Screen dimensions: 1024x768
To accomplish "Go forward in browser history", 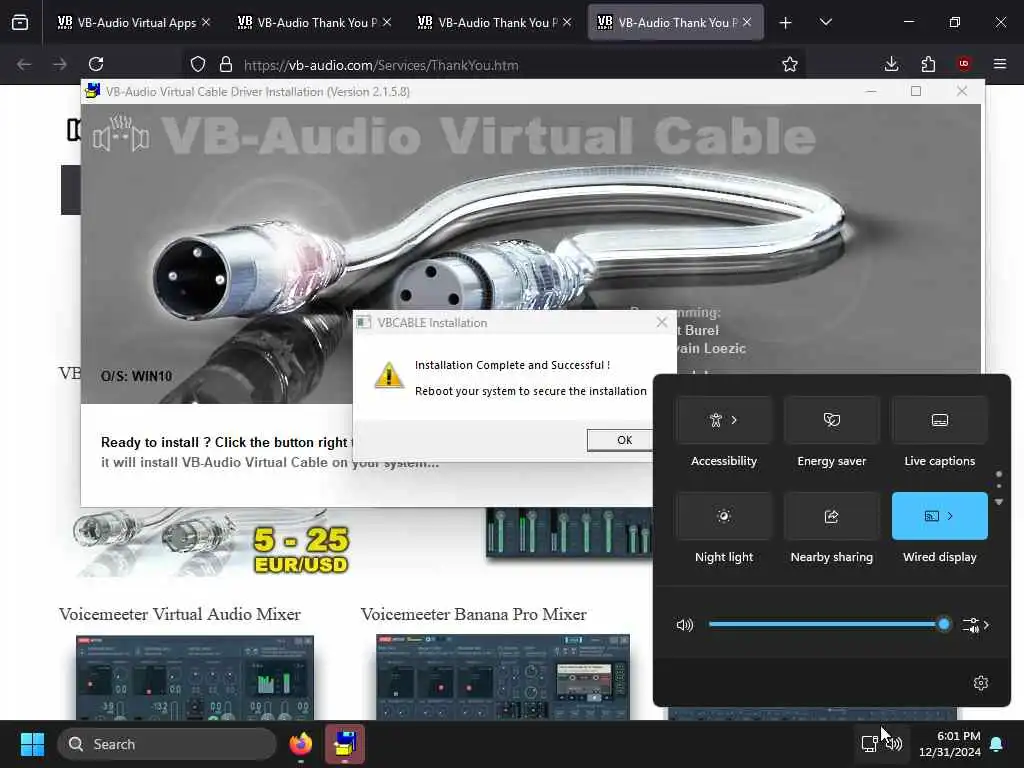I will click(x=59, y=64).
